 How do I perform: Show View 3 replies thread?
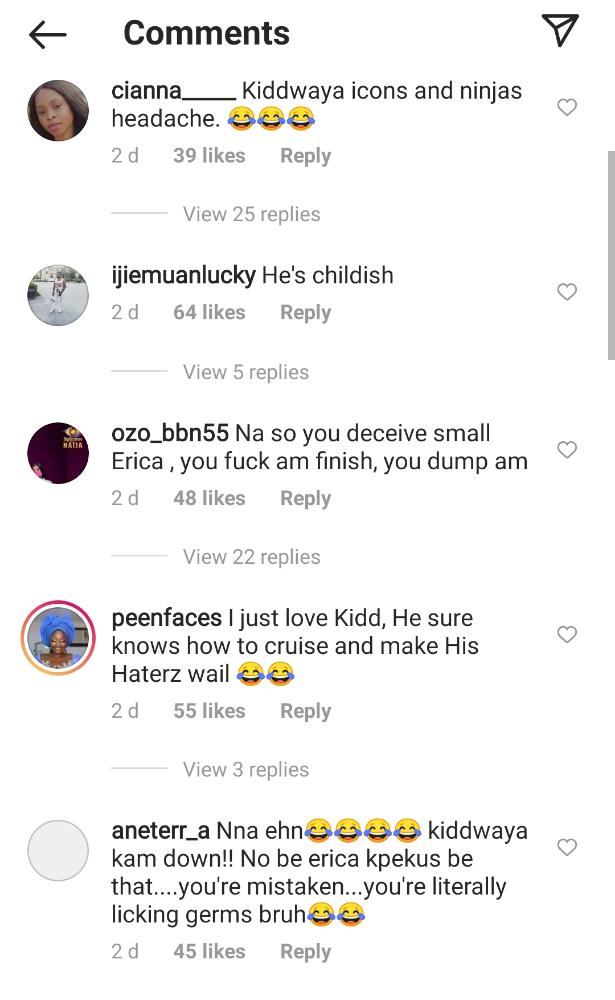coord(245,769)
